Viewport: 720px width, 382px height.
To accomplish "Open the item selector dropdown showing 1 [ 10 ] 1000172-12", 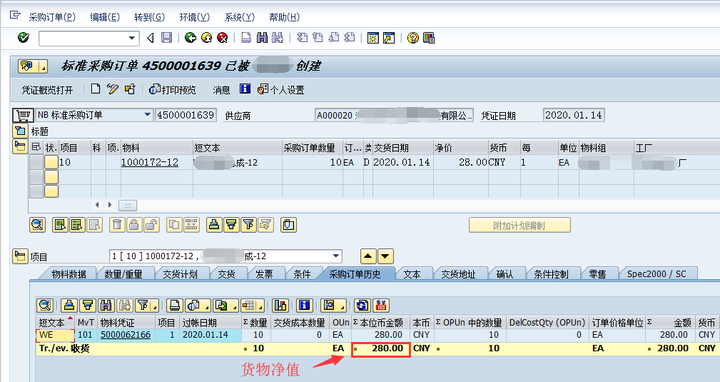I will pos(336,256).
